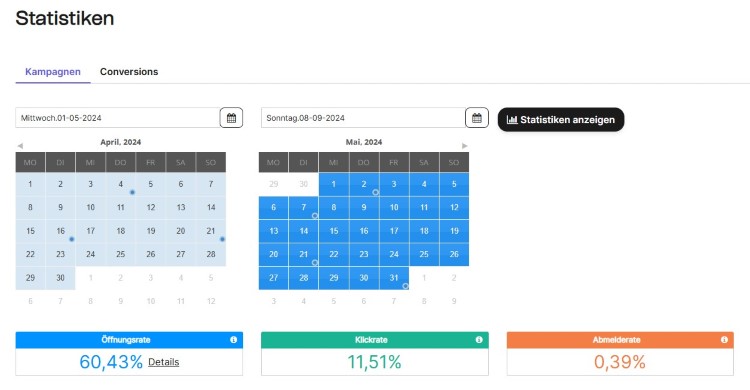Click the Abmelderate info icon
This screenshot has height=390, width=750.
coord(724,340)
